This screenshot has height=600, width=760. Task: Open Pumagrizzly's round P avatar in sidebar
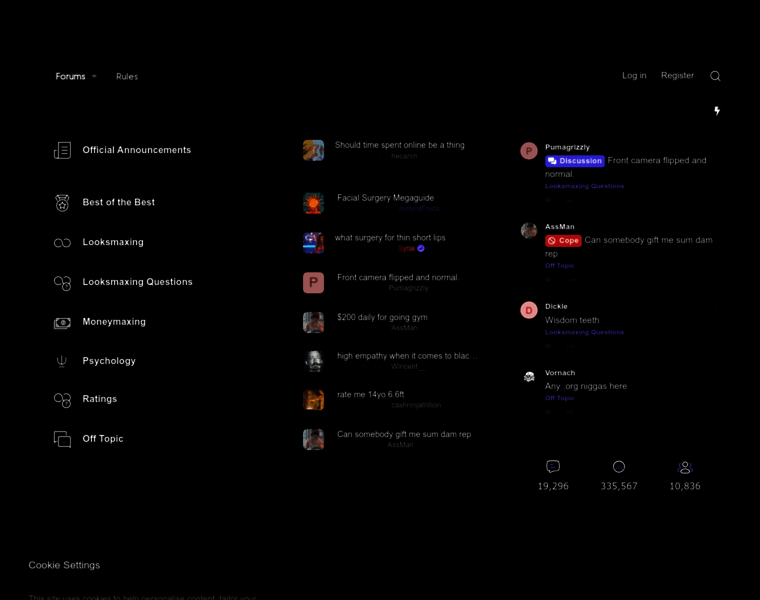click(x=529, y=151)
